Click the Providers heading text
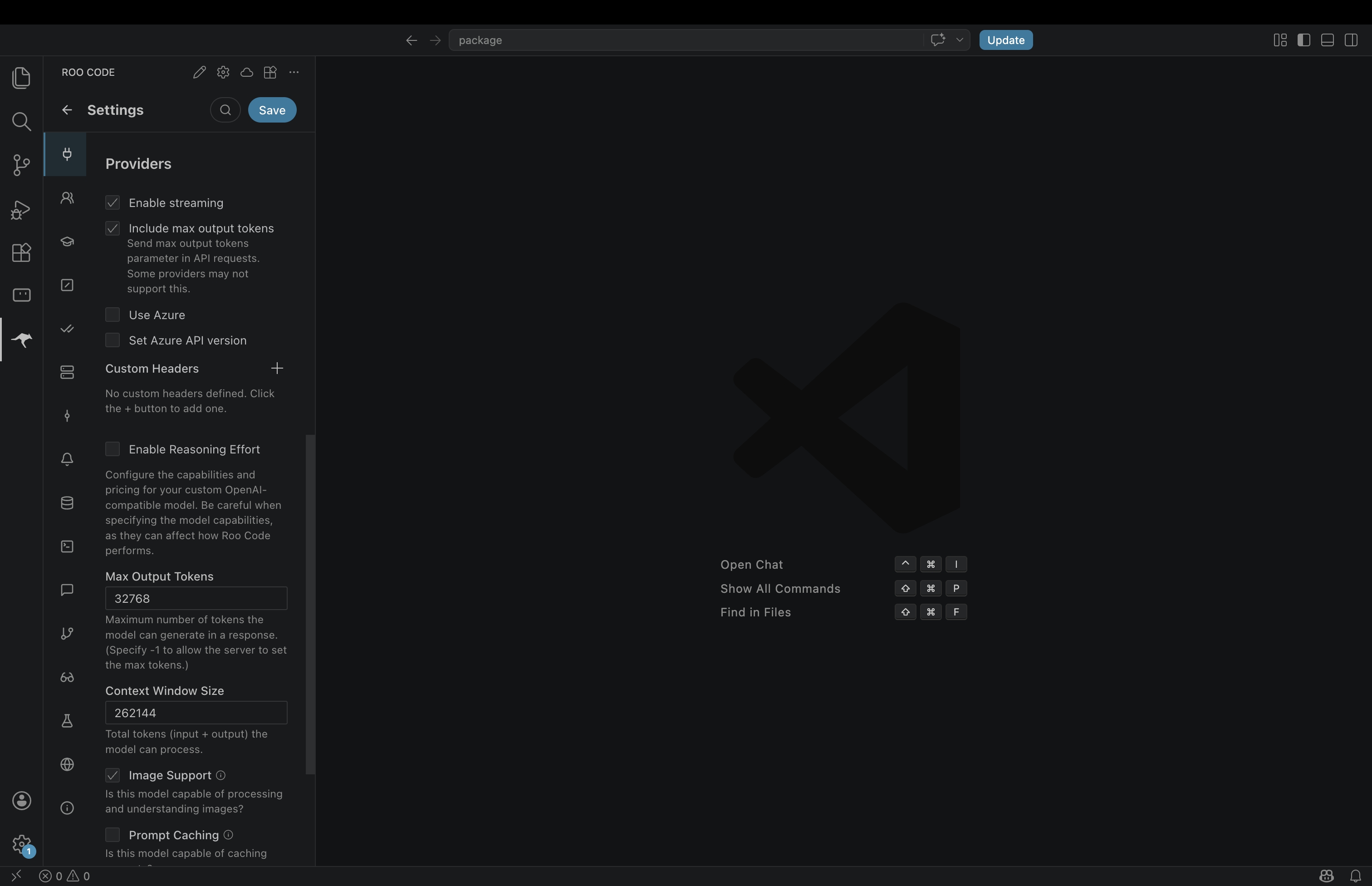The image size is (1372, 886). point(138,164)
